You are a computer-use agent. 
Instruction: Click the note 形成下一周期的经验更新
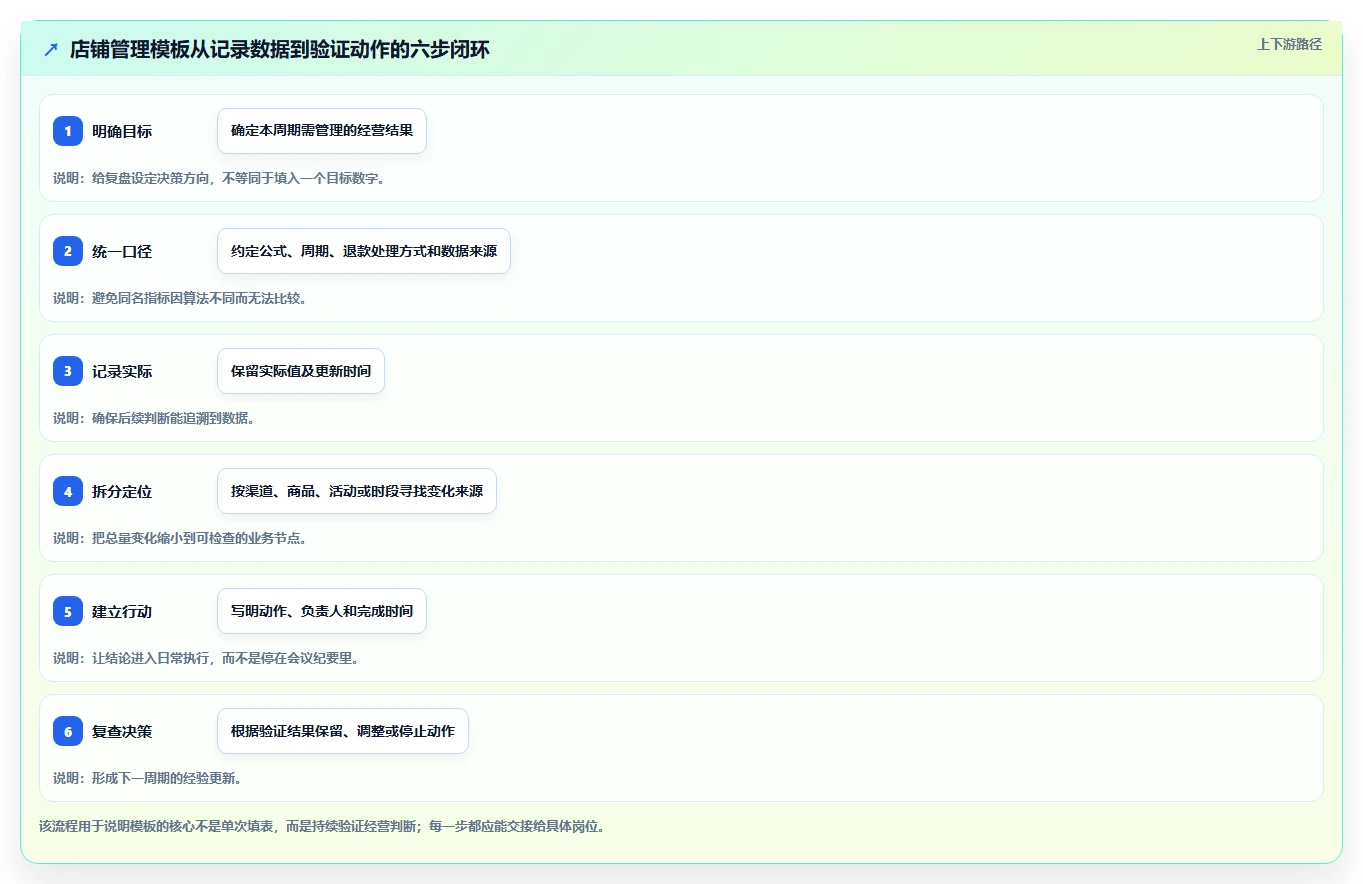click(x=166, y=778)
